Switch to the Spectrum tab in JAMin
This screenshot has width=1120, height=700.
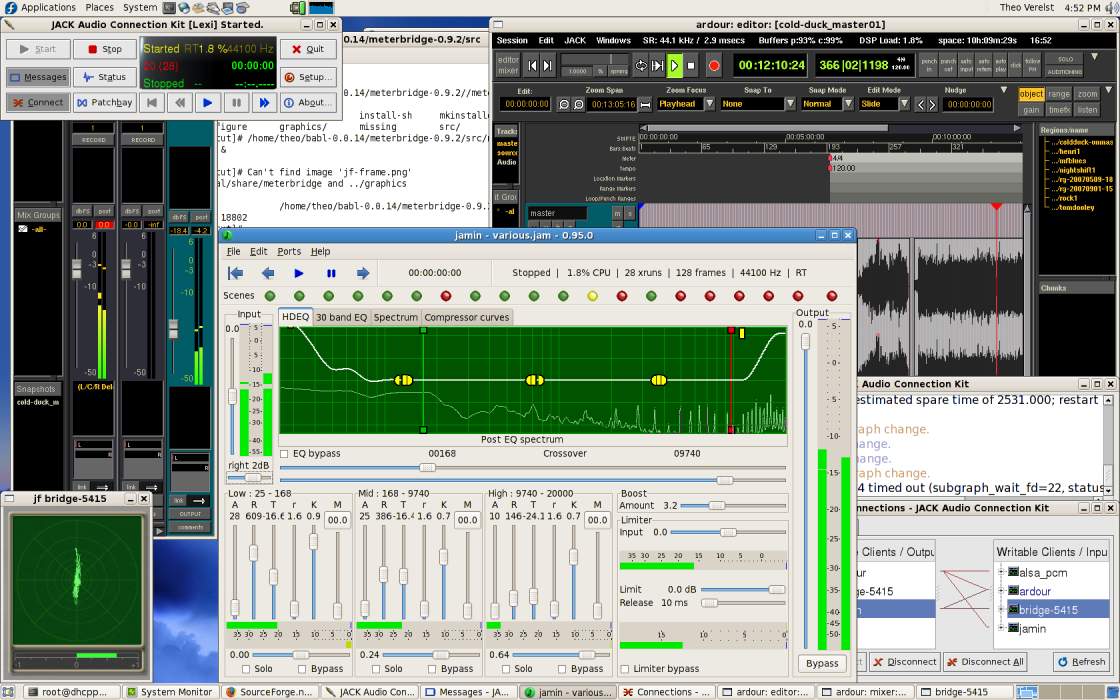point(395,317)
